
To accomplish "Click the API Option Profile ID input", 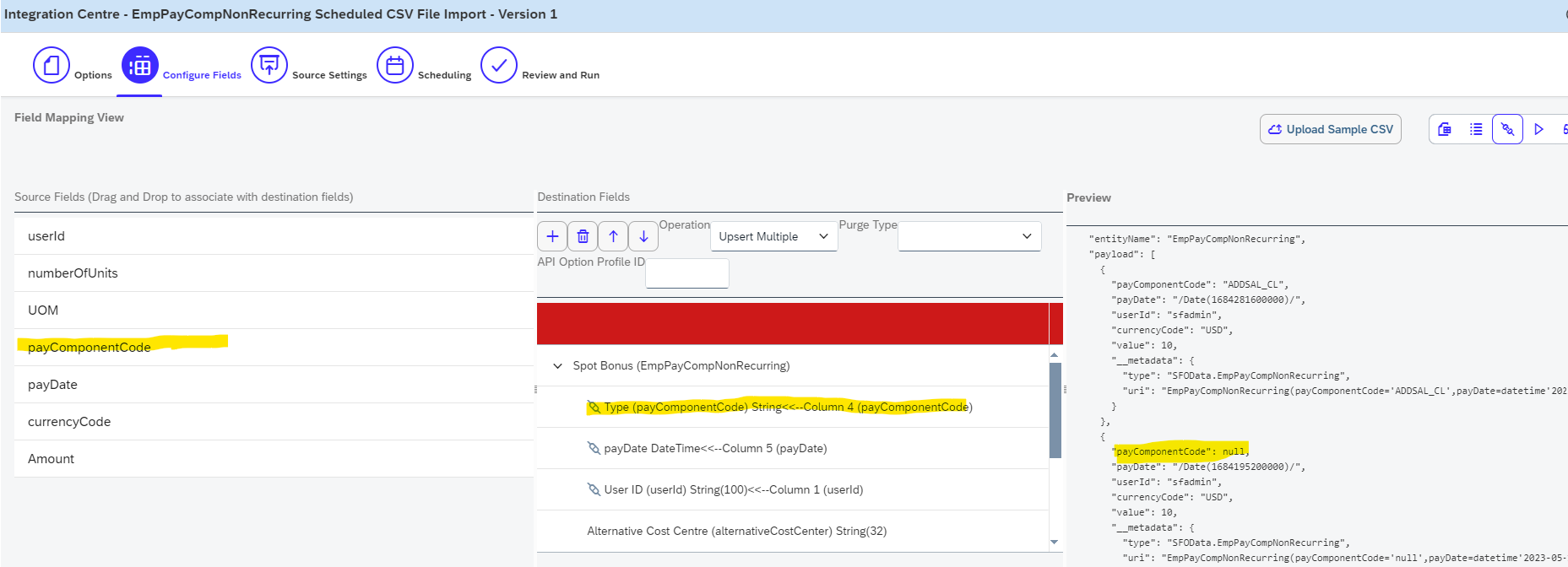I will click(687, 273).
